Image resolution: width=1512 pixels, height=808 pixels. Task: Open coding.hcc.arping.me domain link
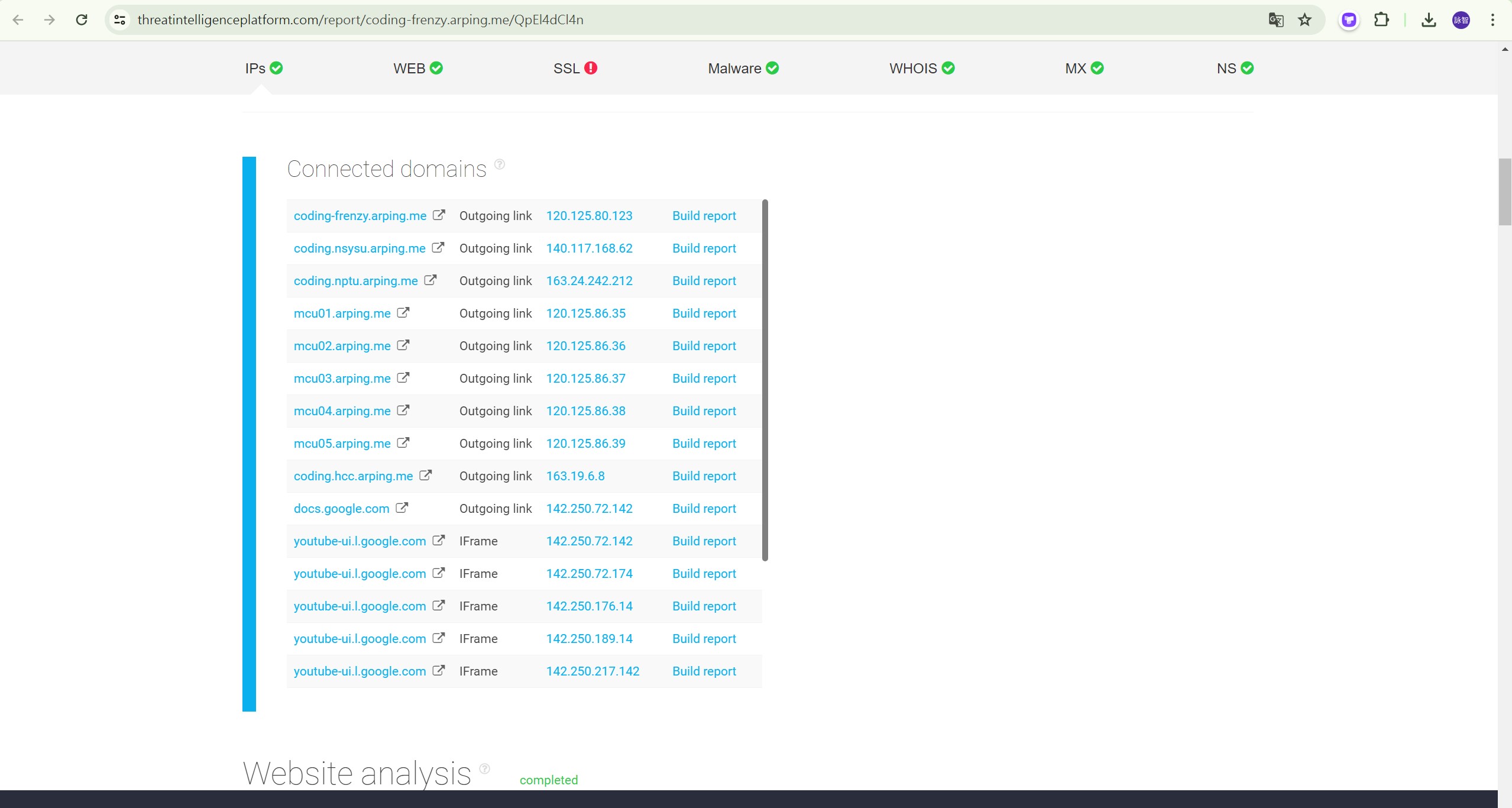(x=353, y=476)
